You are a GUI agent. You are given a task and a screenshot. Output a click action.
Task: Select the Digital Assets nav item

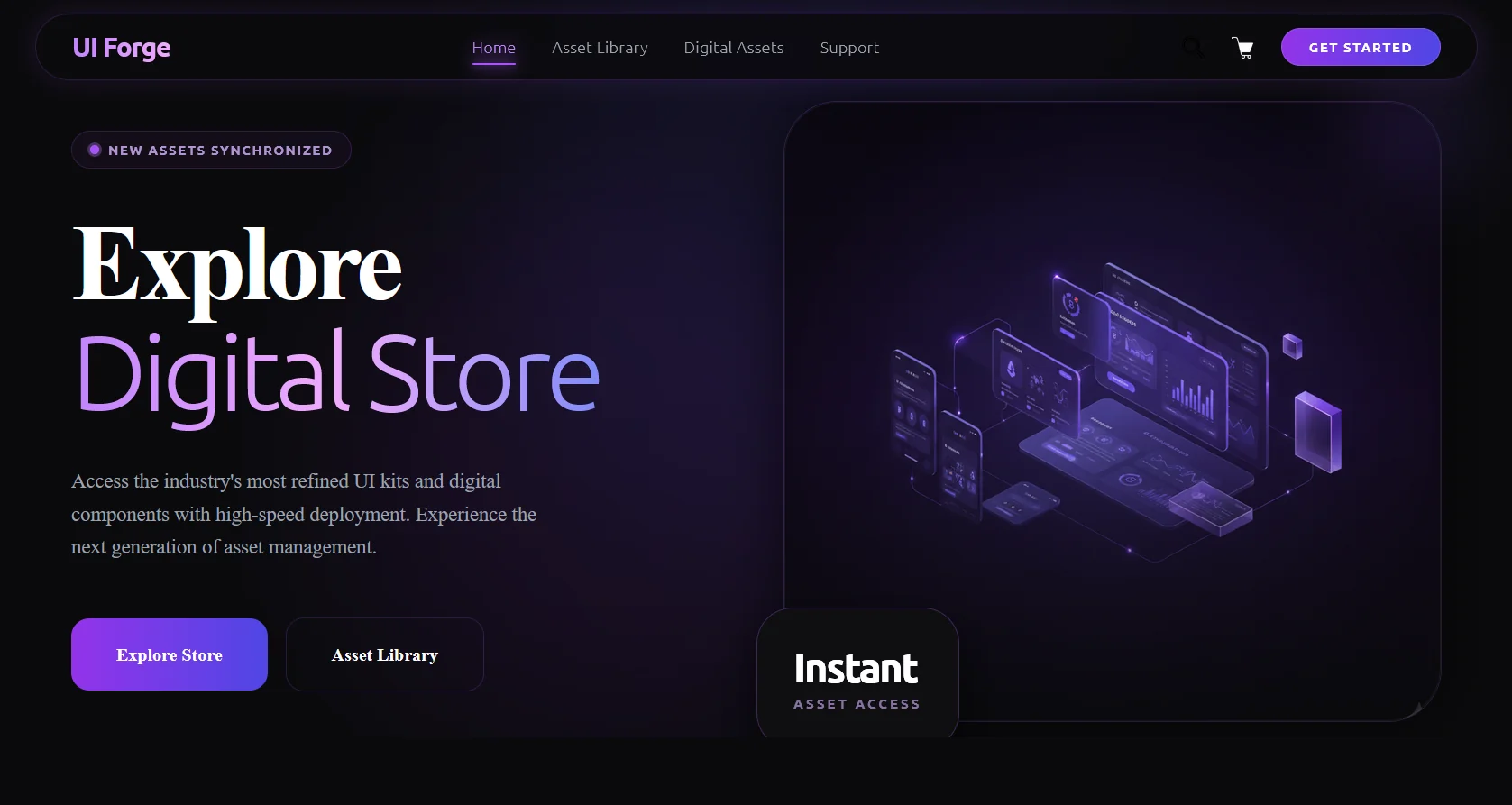734,48
